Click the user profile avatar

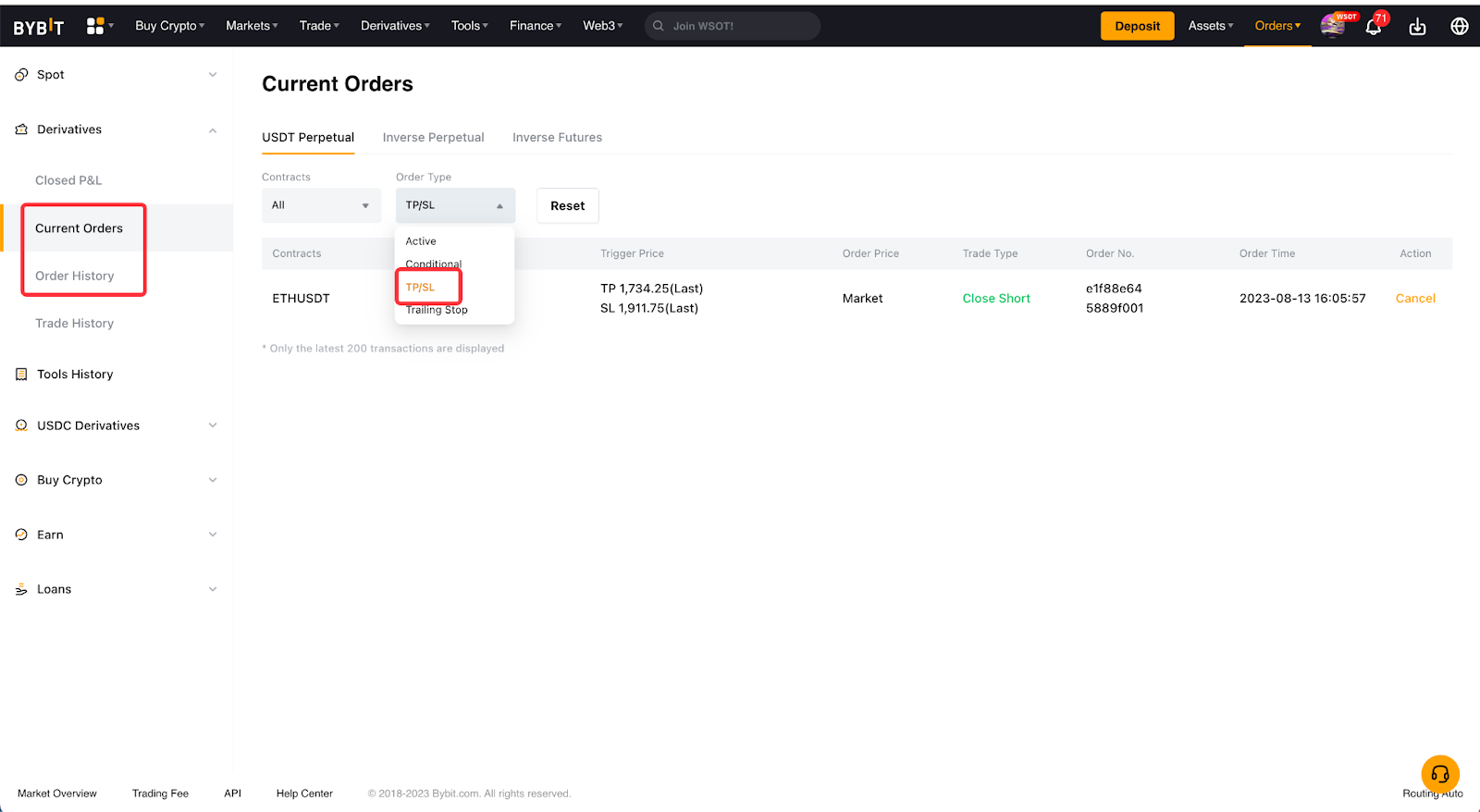[x=1333, y=26]
